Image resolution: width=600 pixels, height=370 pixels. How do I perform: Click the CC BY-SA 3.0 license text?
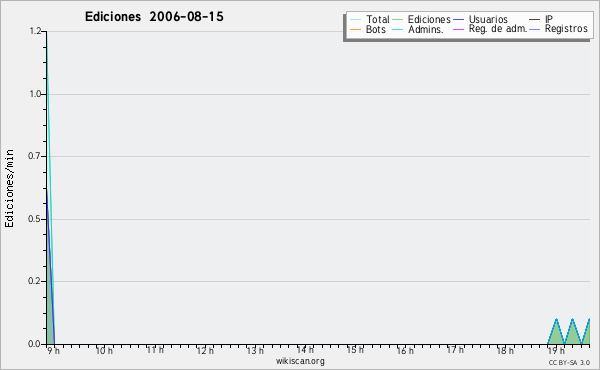coord(569,362)
